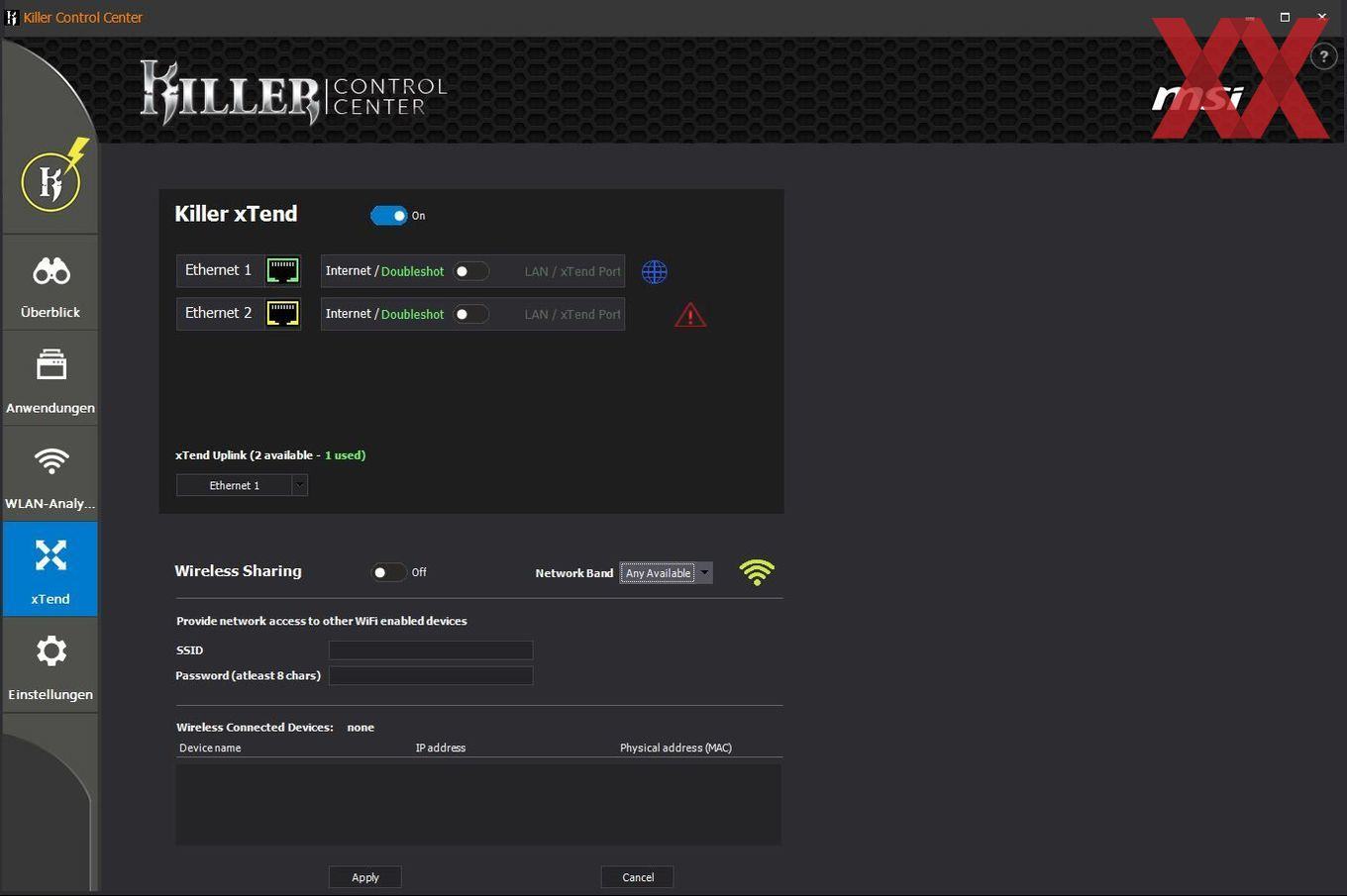Click the Apply button
This screenshot has width=1347, height=896.
tap(364, 877)
